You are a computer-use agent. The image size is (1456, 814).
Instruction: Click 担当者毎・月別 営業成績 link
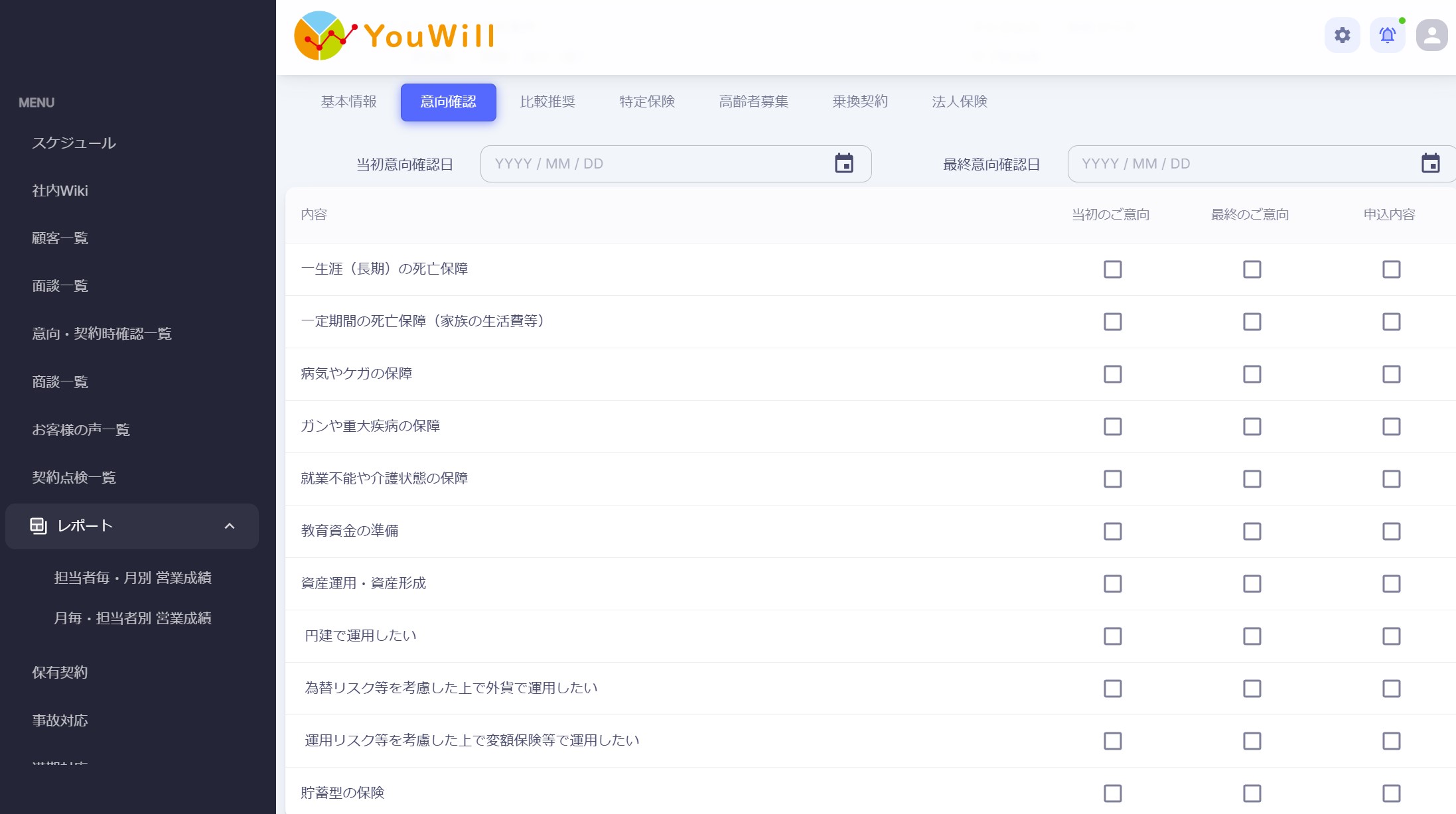(134, 577)
